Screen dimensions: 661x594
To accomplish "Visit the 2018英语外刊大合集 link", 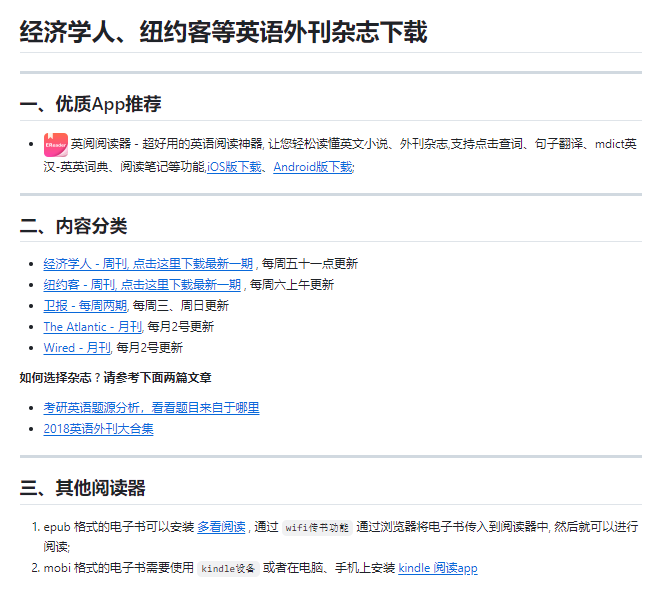I will pos(98,429).
